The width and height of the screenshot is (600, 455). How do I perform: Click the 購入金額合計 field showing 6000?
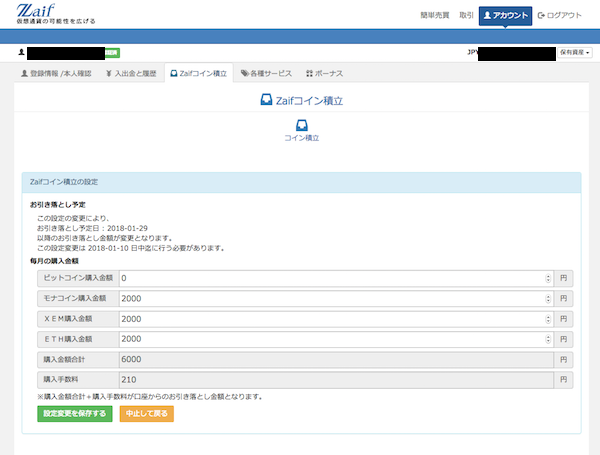coord(337,359)
